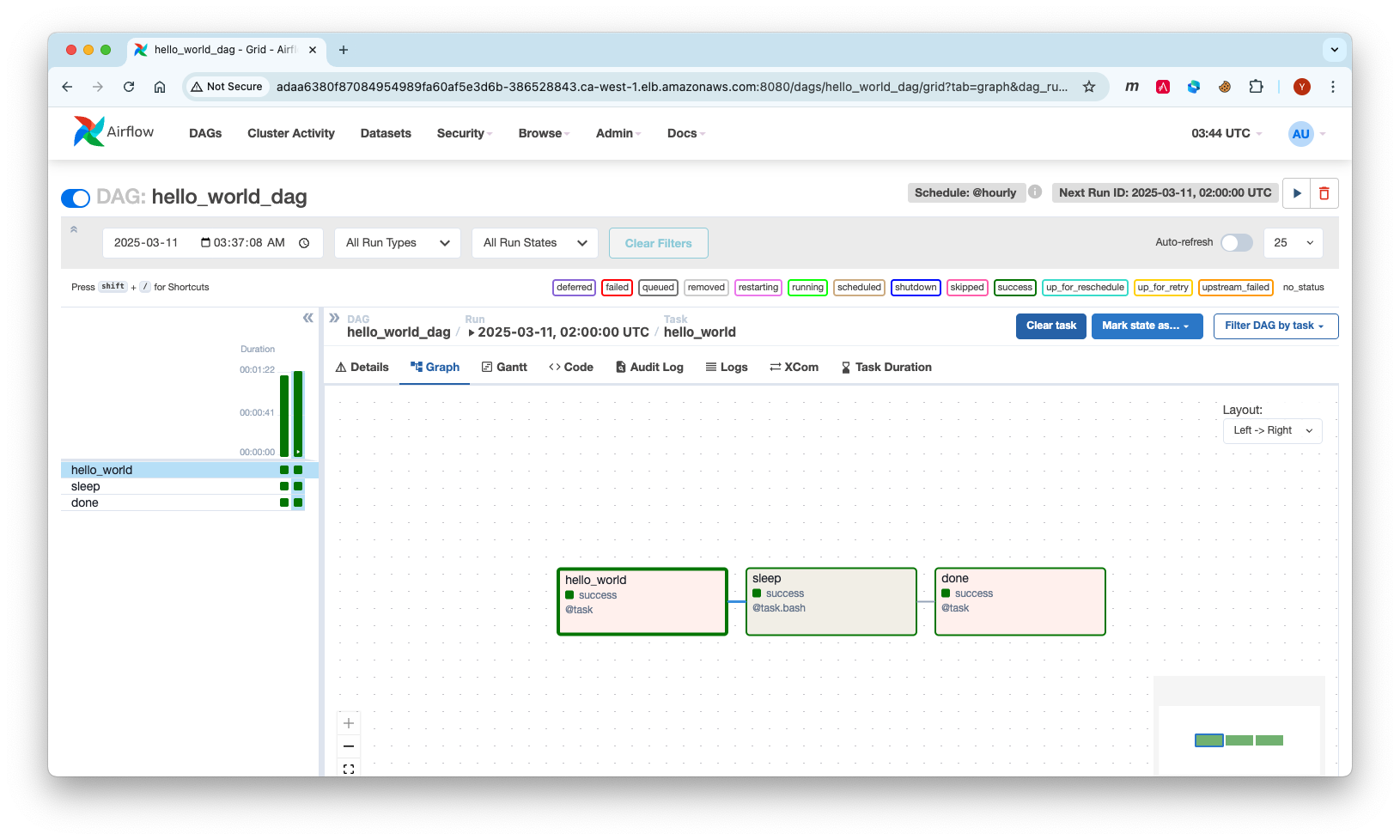Collapse the grid panel with double-chevron icon
The height and width of the screenshot is (840, 1400).
[307, 318]
